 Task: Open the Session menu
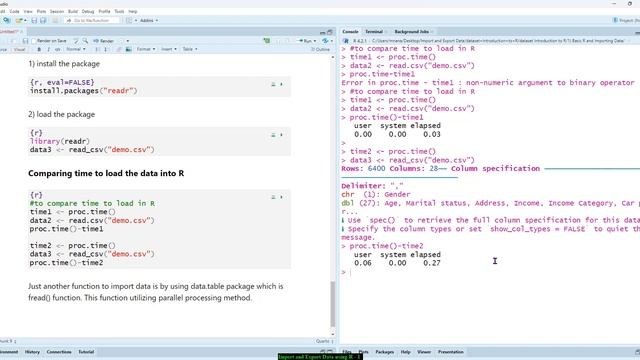(57, 11)
